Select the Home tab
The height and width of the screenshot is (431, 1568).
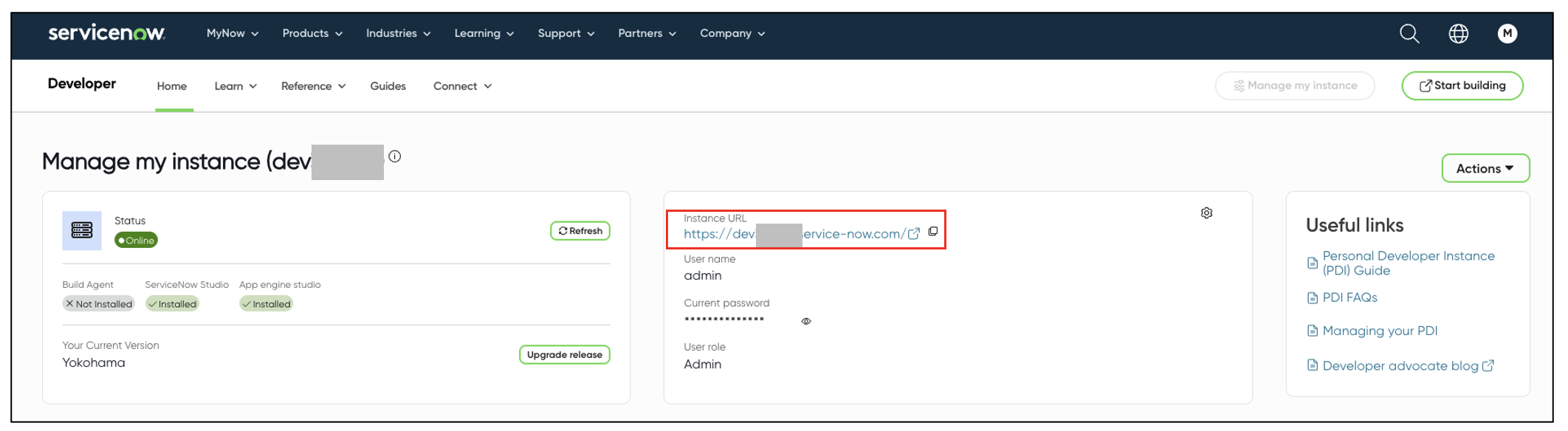point(172,86)
